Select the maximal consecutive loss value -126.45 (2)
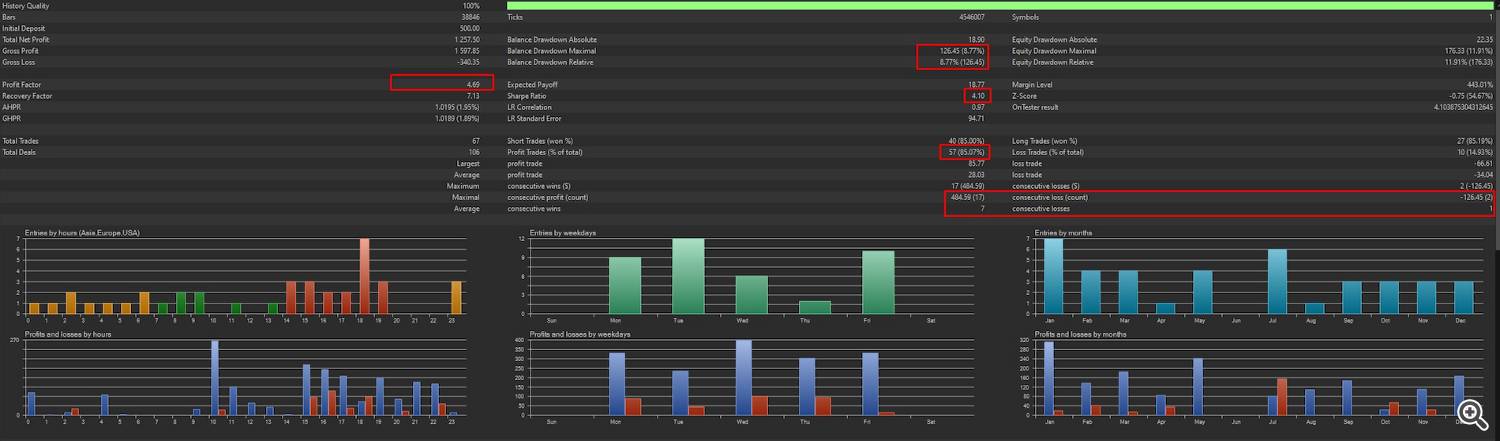This screenshot has width=1500, height=441. (1475, 197)
